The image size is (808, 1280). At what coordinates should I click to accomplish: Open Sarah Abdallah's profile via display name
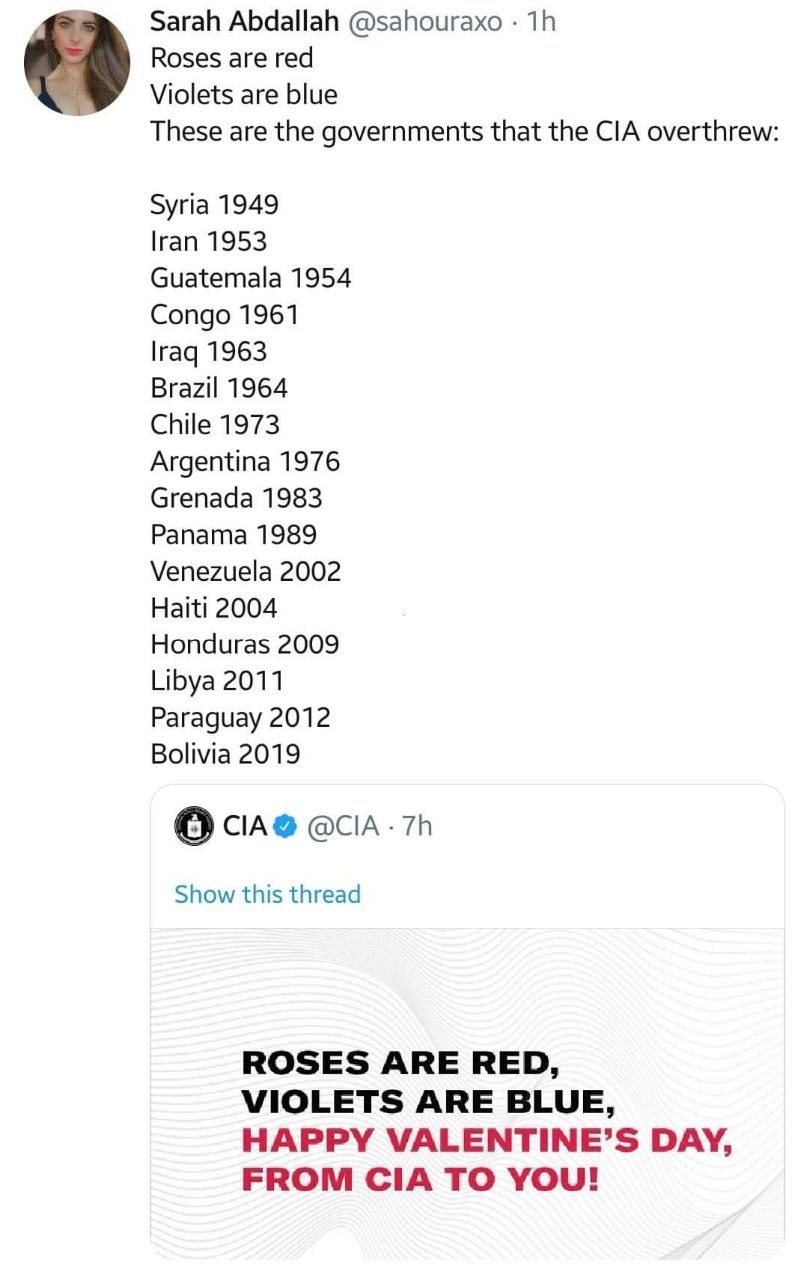(244, 22)
